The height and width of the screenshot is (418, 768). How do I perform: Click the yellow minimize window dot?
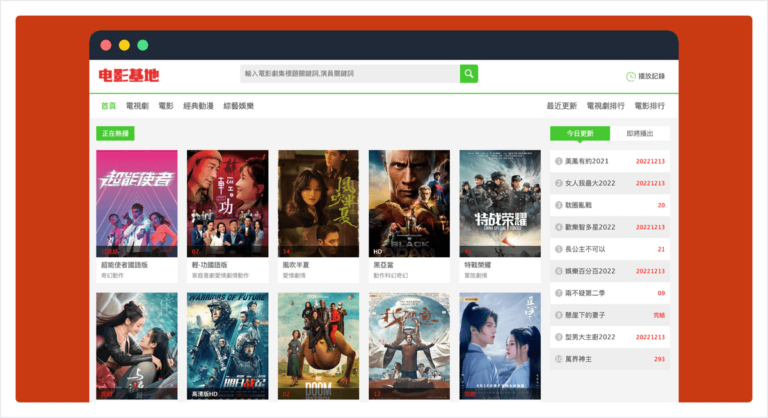click(124, 45)
